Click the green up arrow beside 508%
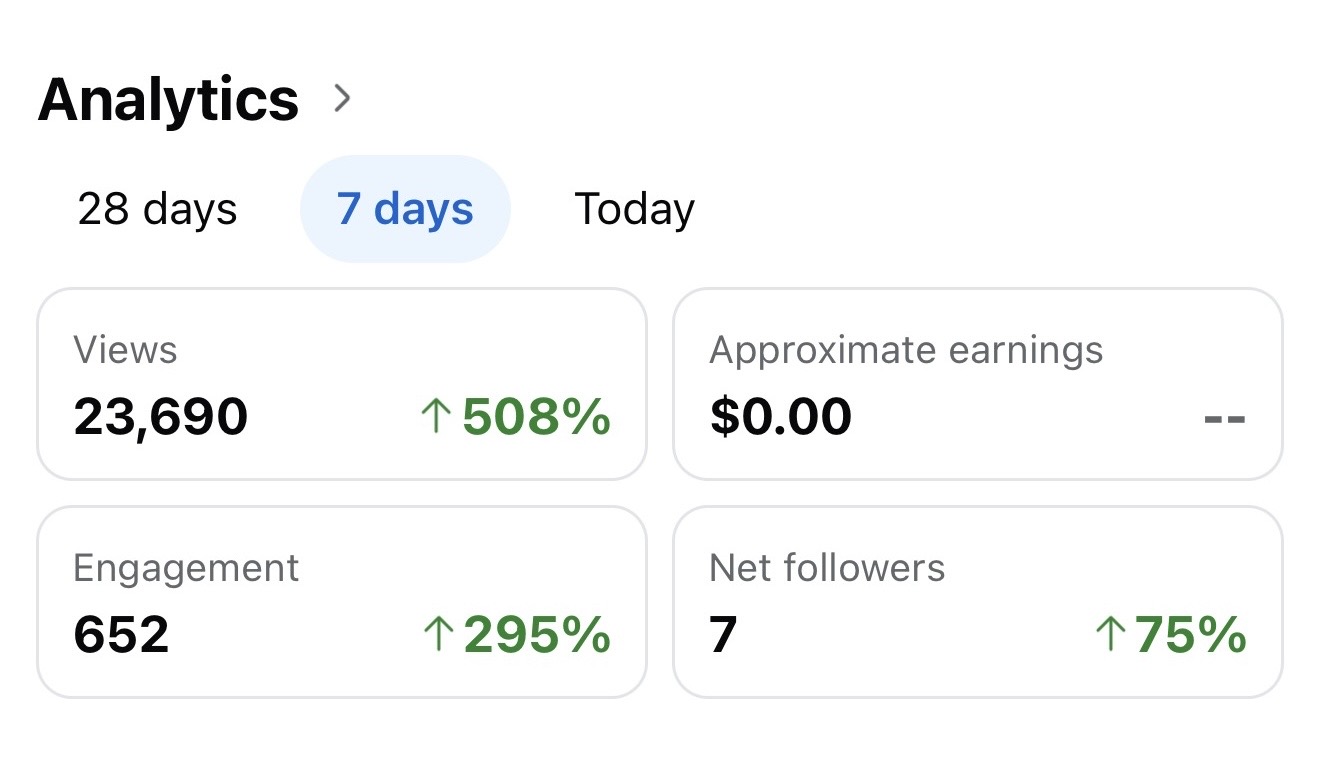 (436, 417)
